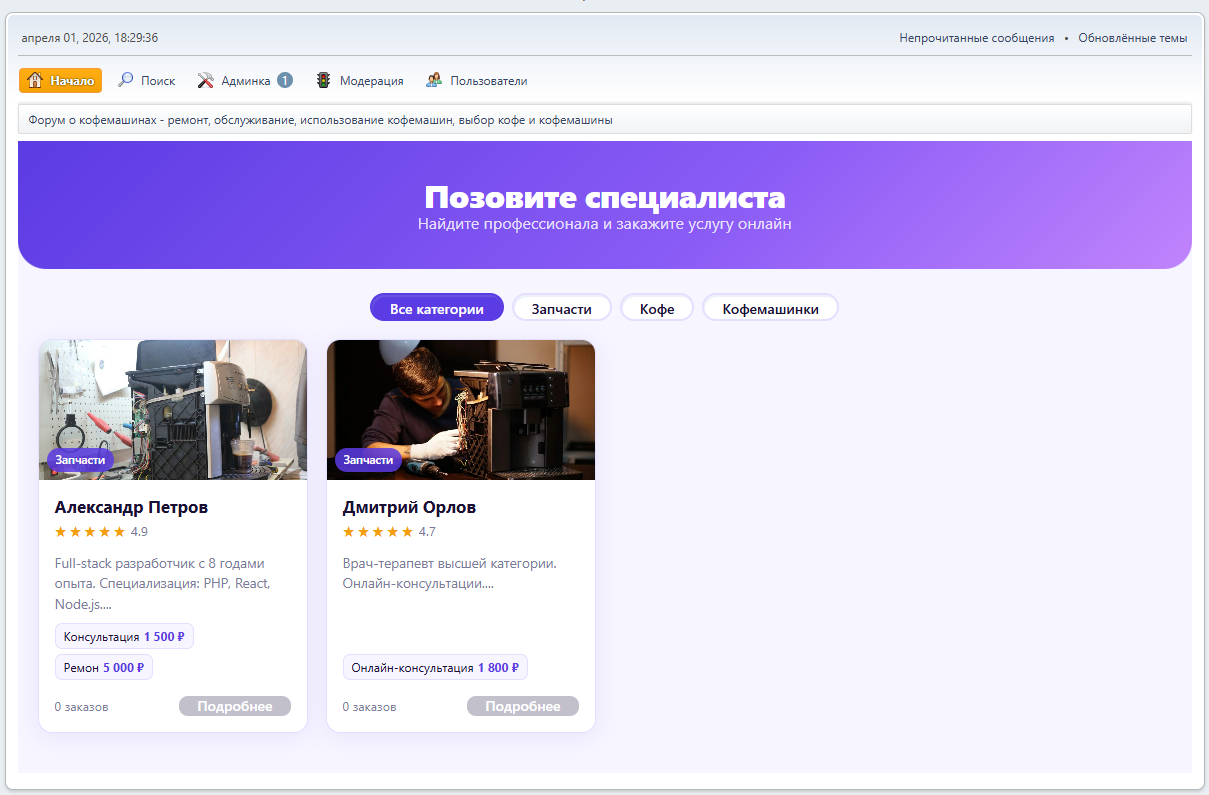Click Подробнее on Александр Петров's card

pos(234,706)
